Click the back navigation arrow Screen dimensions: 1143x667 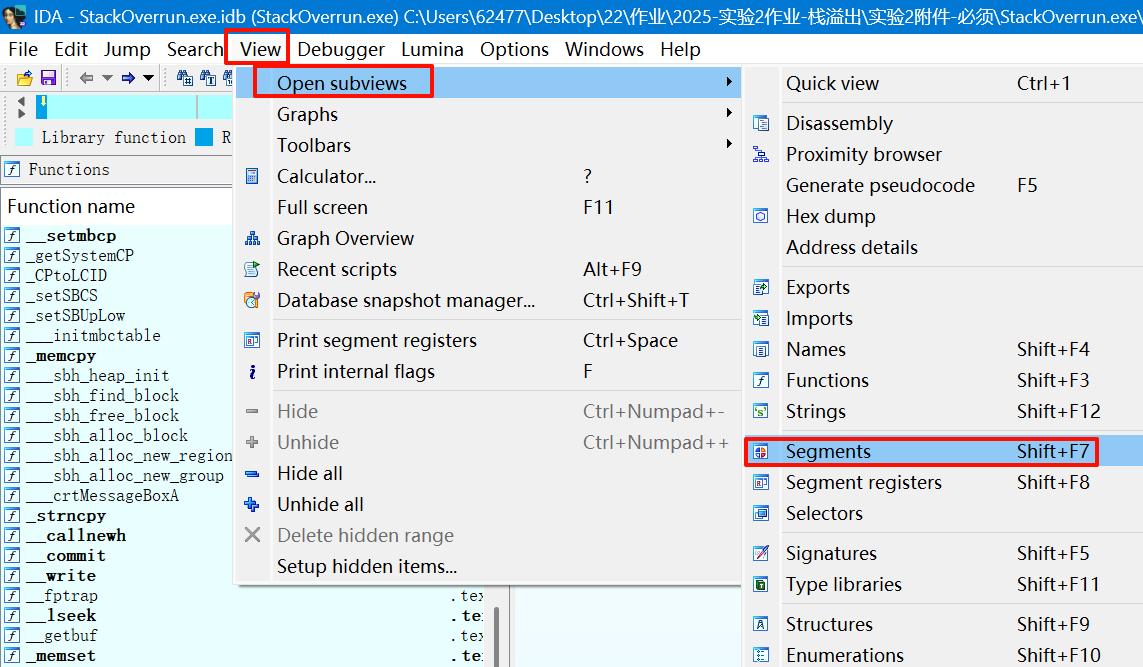(86, 78)
